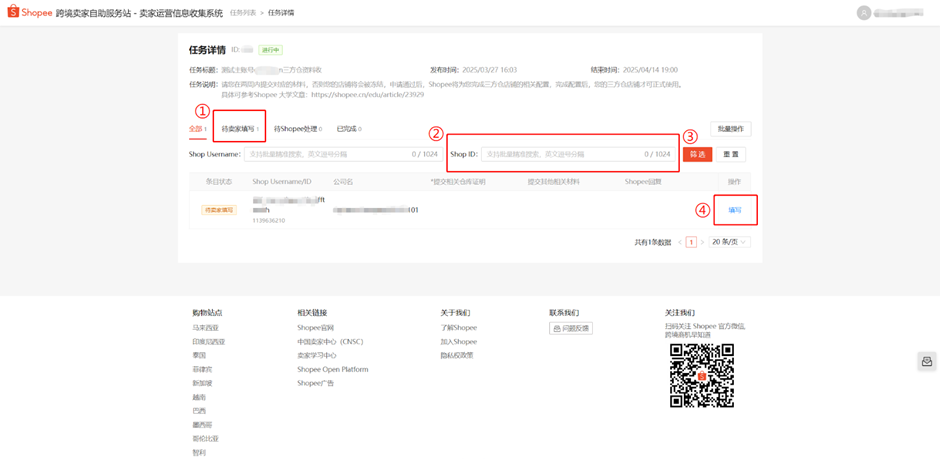Screen dimensions: 940x460
Task: Open the Shopee官网 link
Action: tap(315, 328)
